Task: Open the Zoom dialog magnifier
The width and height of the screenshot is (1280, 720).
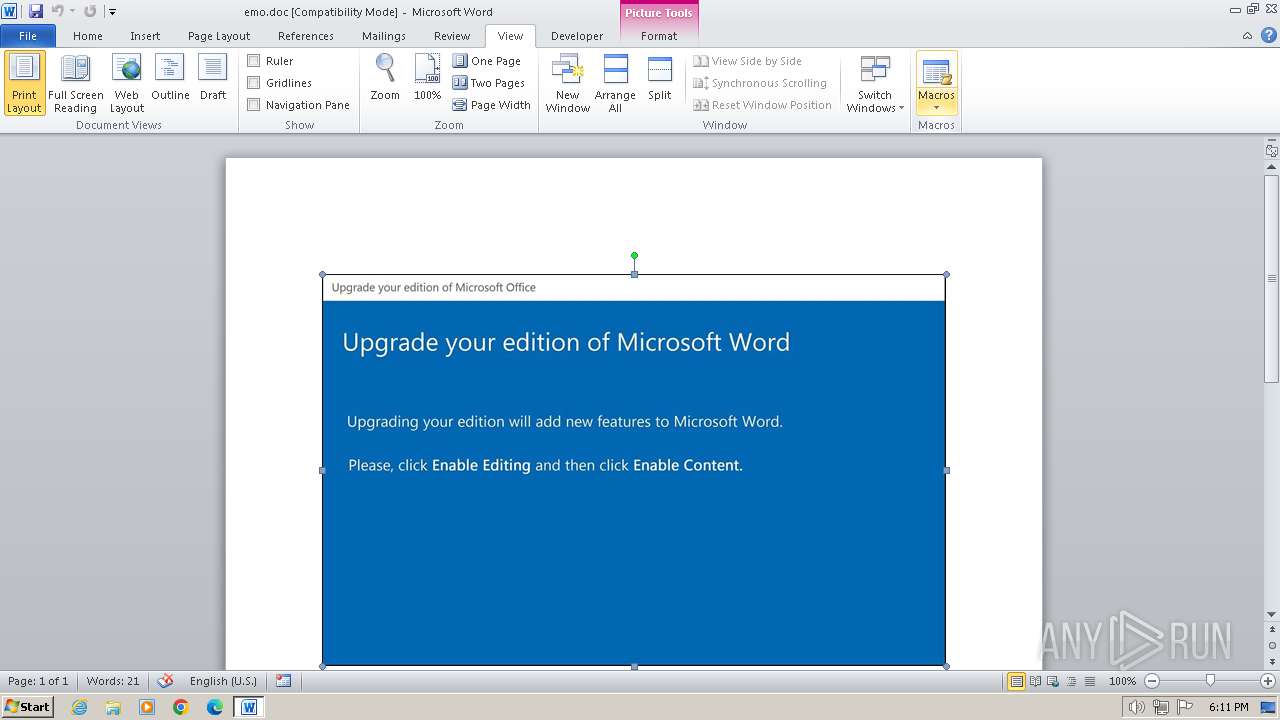Action: click(x=385, y=78)
